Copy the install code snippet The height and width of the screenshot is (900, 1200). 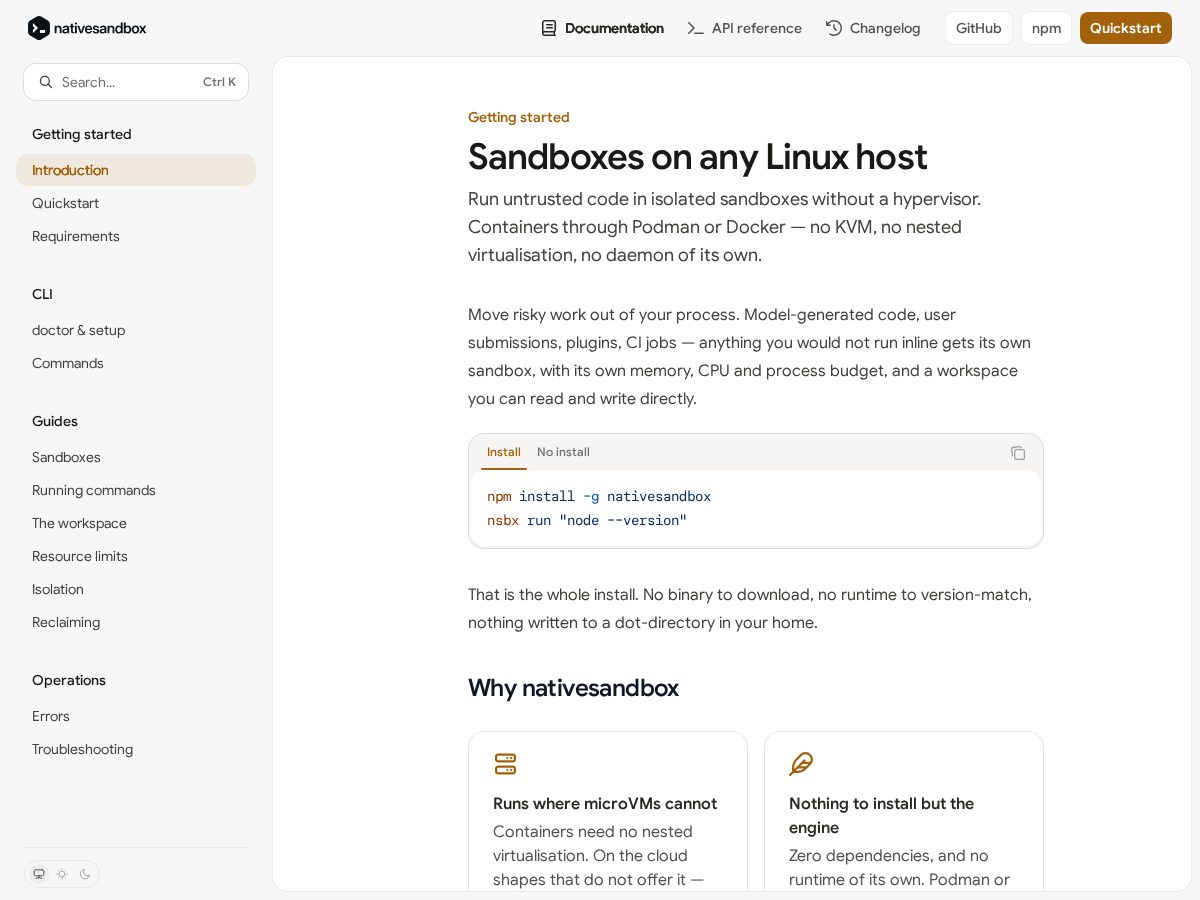tap(1018, 453)
